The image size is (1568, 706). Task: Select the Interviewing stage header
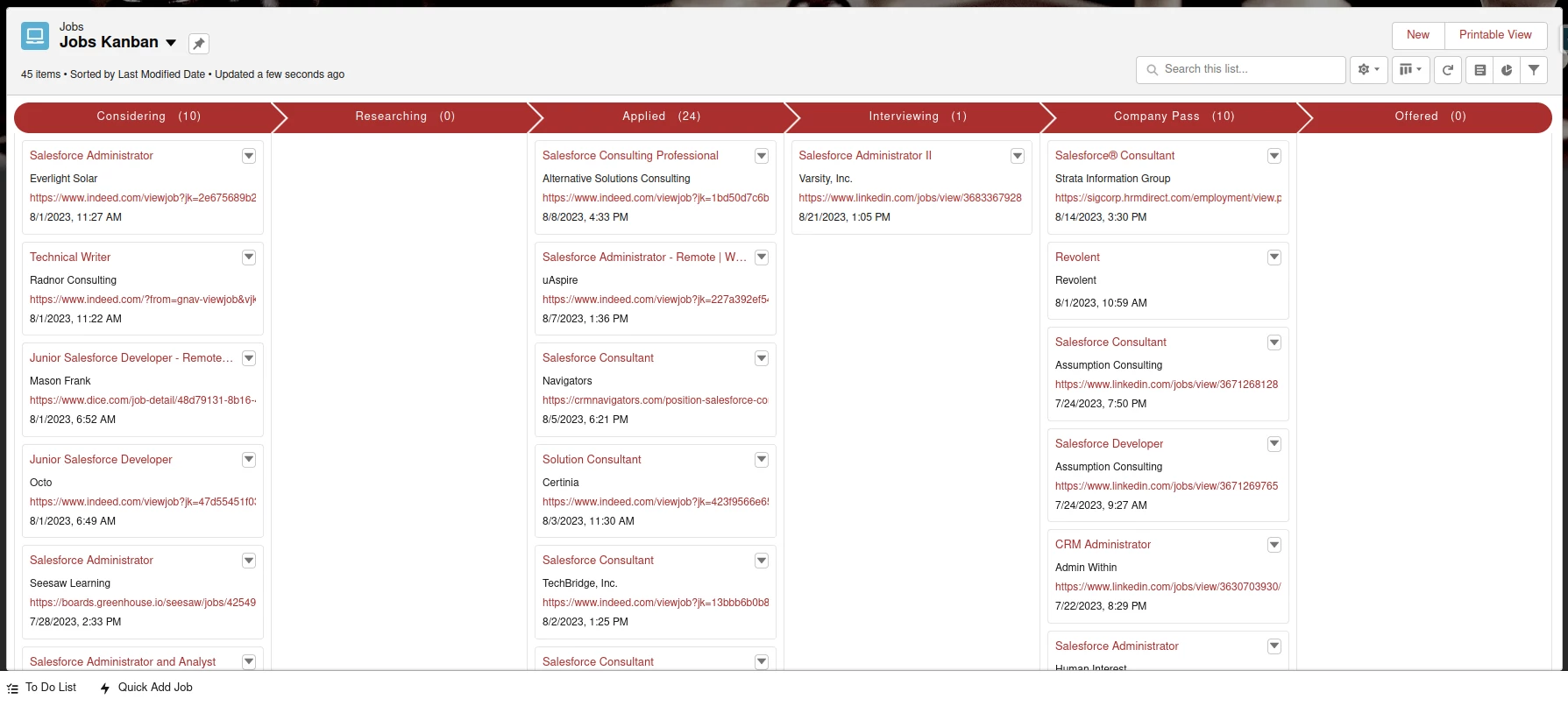918,116
